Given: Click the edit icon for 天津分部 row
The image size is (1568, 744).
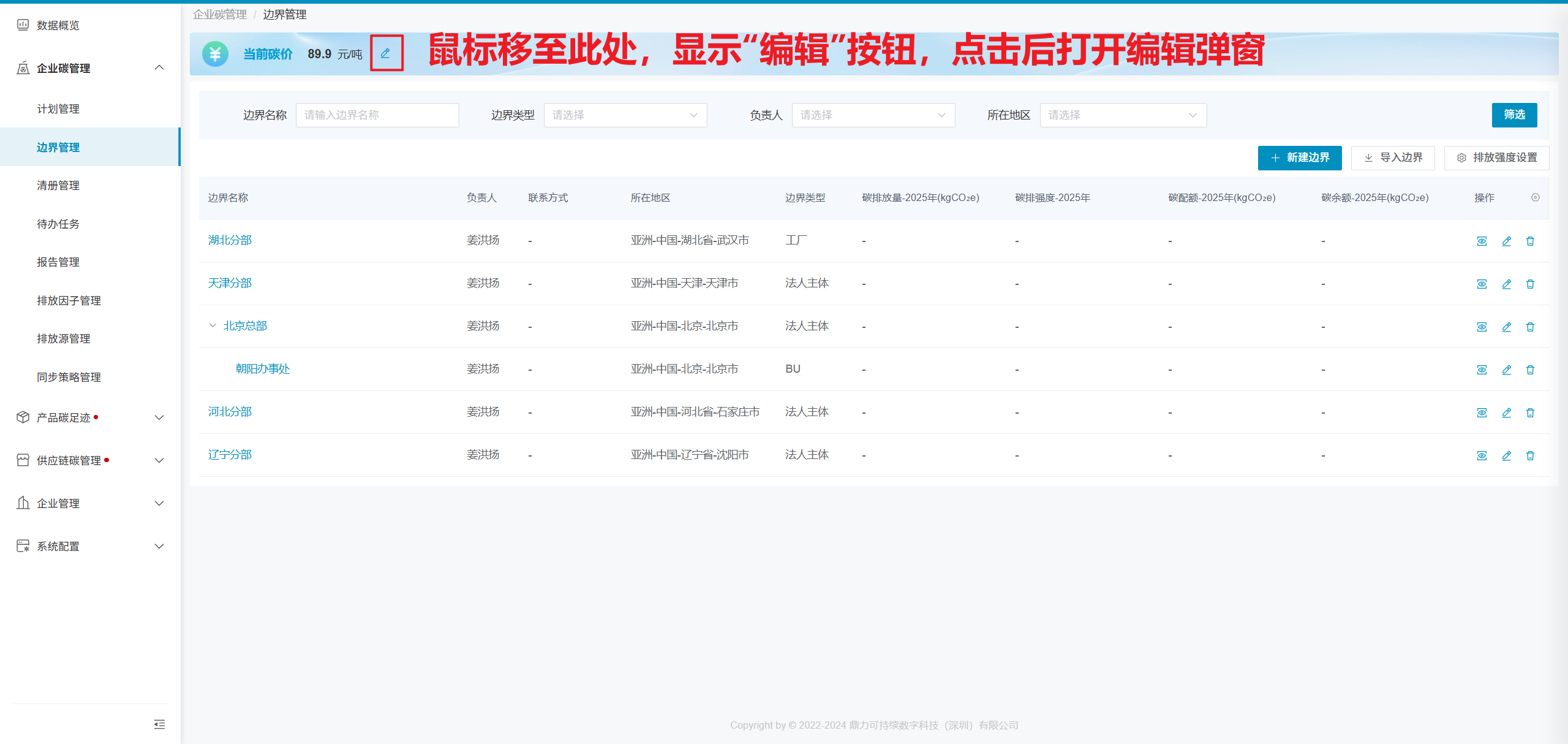Looking at the screenshot, I should (1506, 284).
